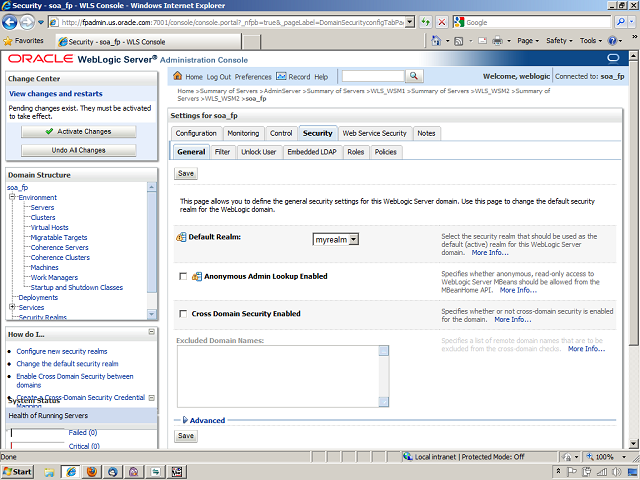Collapse the Environment tree node
The height and width of the screenshot is (480, 640).
12,197
